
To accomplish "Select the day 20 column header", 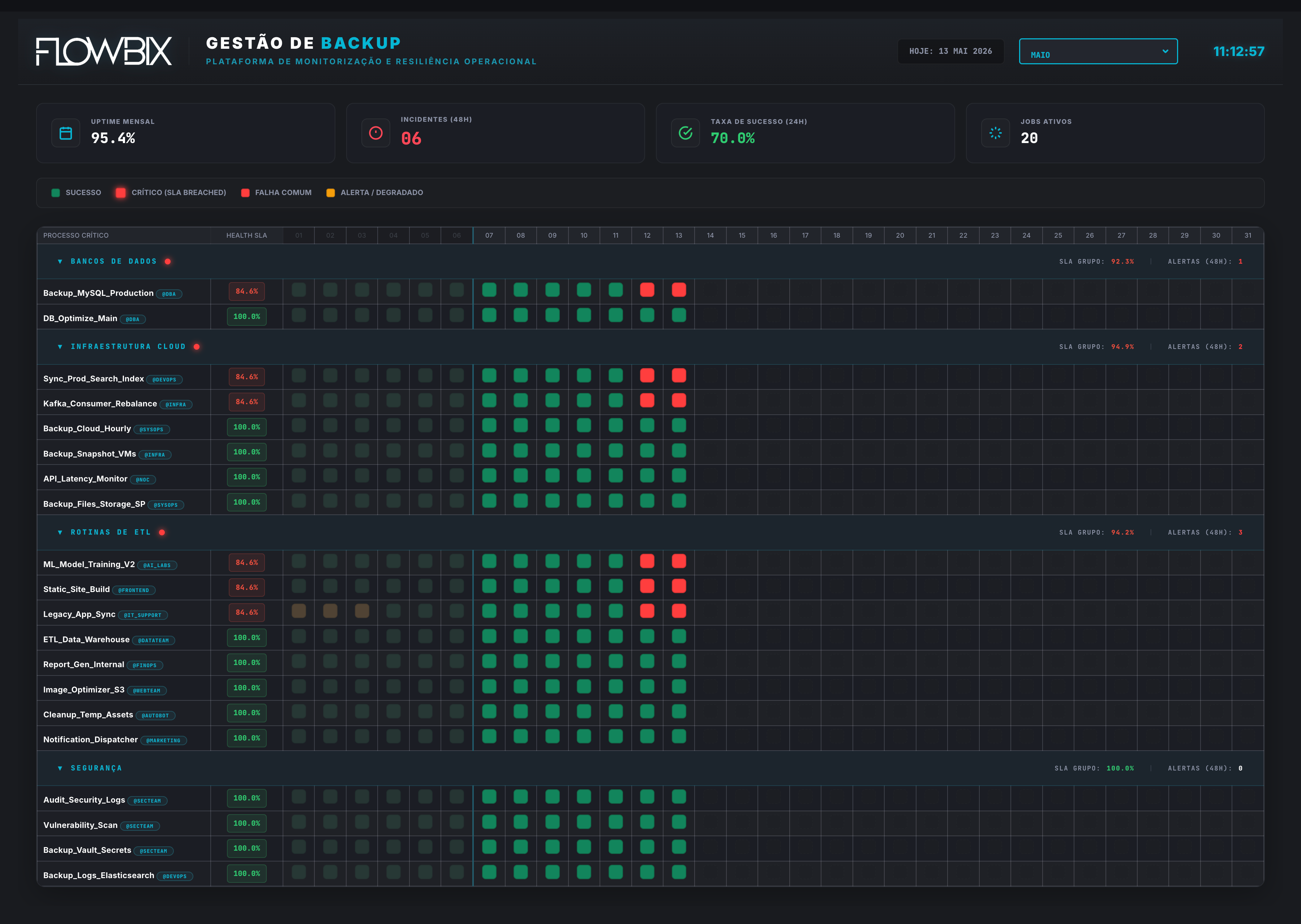I will click(900, 236).
